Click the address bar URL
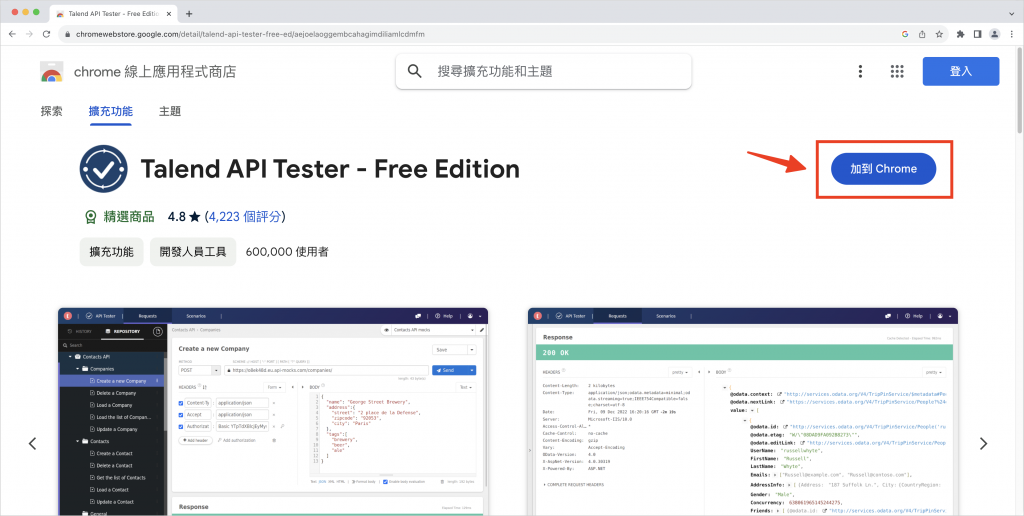This screenshot has width=1024, height=516. (251, 34)
